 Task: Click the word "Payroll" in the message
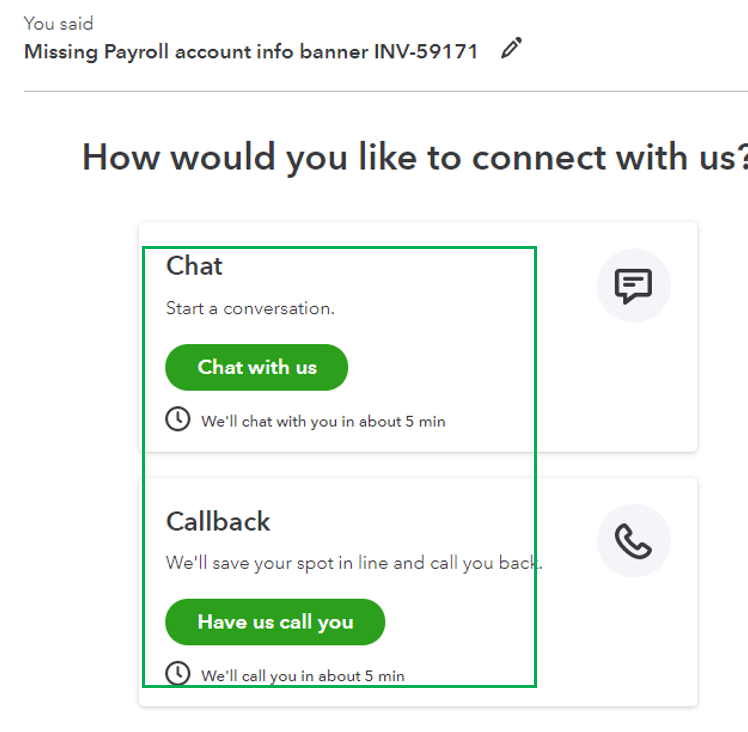[x=135, y=51]
